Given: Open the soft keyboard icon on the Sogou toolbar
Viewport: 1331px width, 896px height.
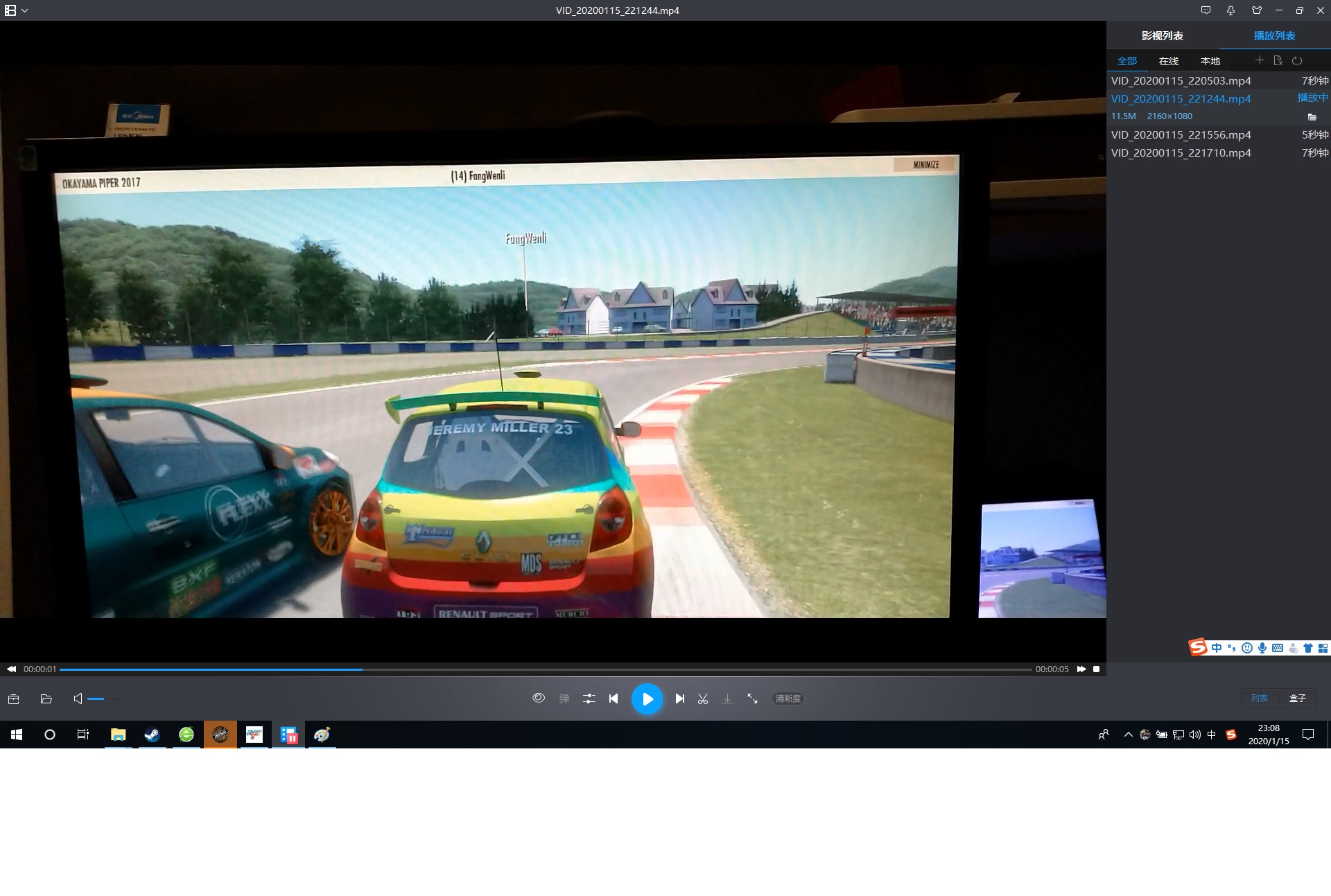Looking at the screenshot, I should (x=1278, y=648).
